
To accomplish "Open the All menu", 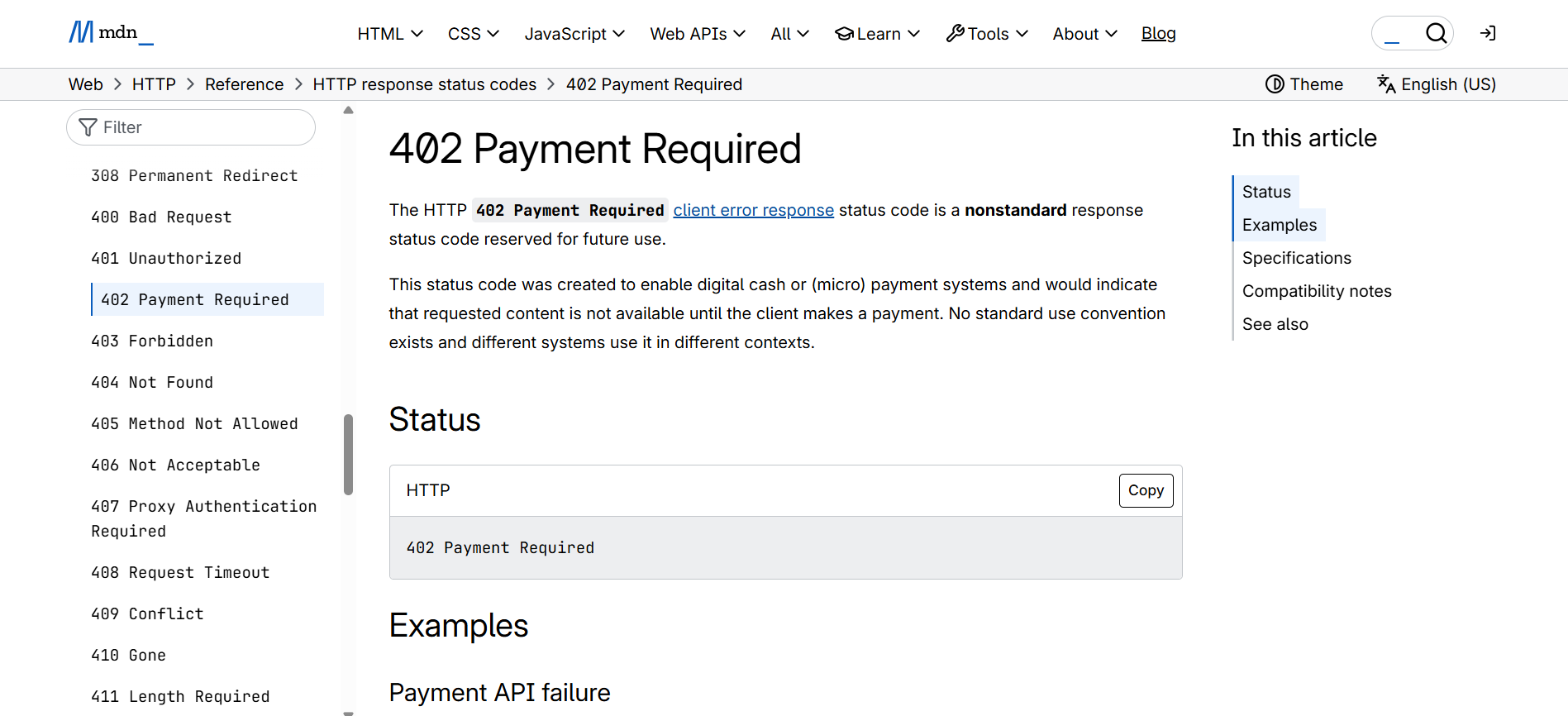I will click(789, 34).
